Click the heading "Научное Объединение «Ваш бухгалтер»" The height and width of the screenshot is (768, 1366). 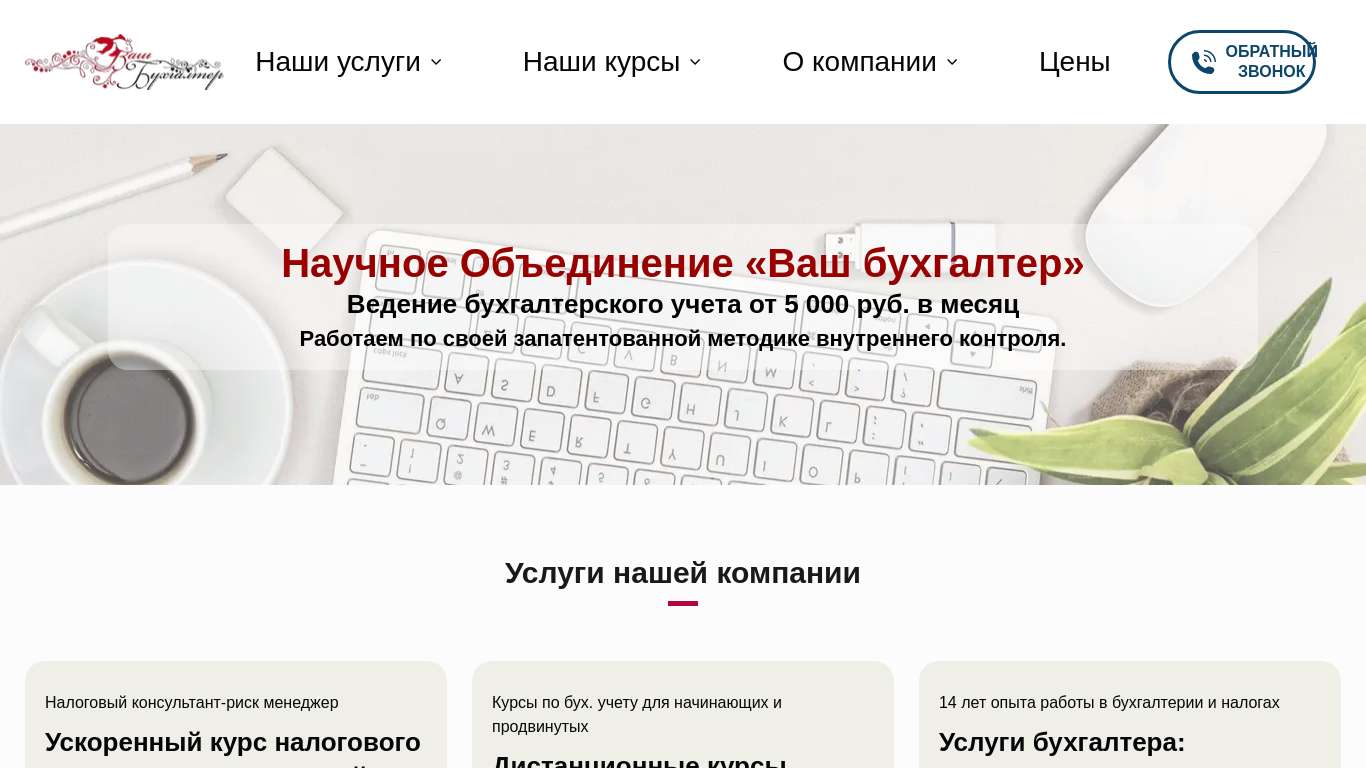pyautogui.click(x=682, y=263)
